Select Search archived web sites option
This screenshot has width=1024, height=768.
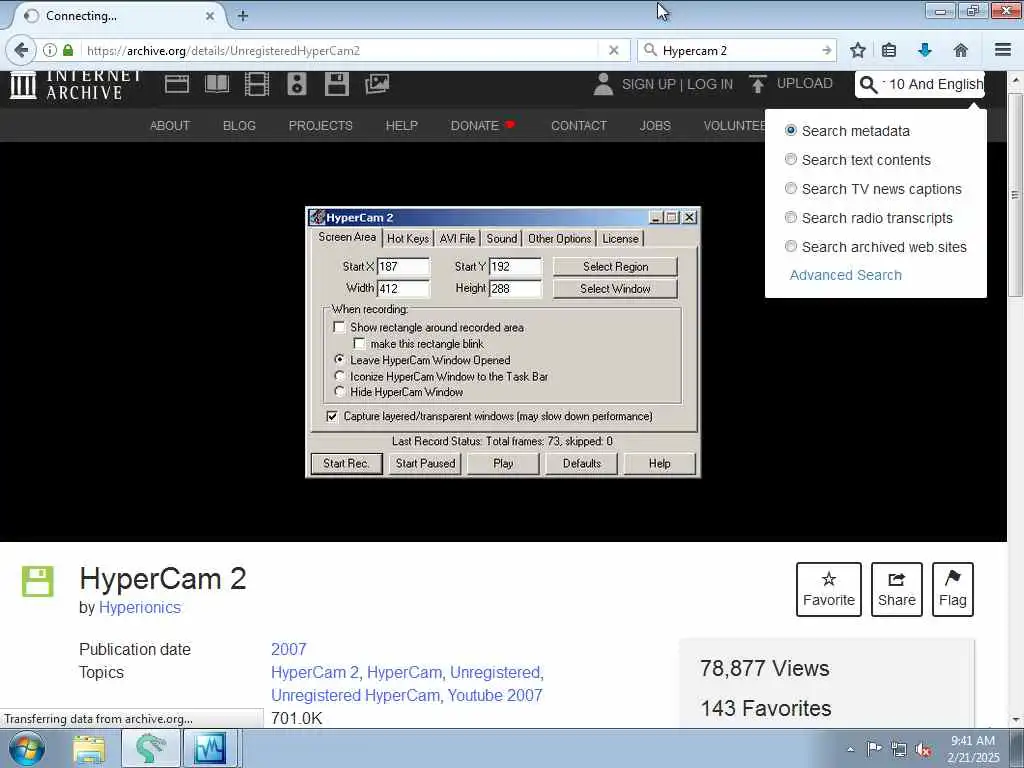791,246
